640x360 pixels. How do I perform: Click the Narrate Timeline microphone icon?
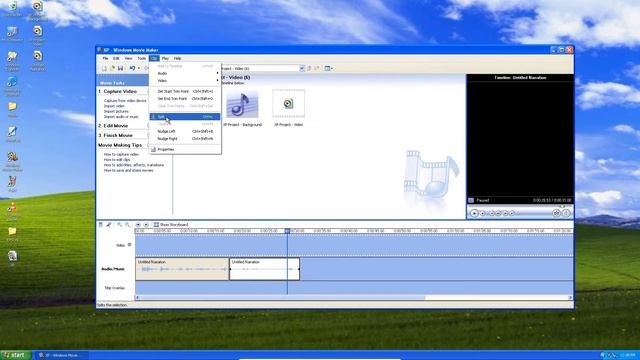pyautogui.click(x=109, y=225)
